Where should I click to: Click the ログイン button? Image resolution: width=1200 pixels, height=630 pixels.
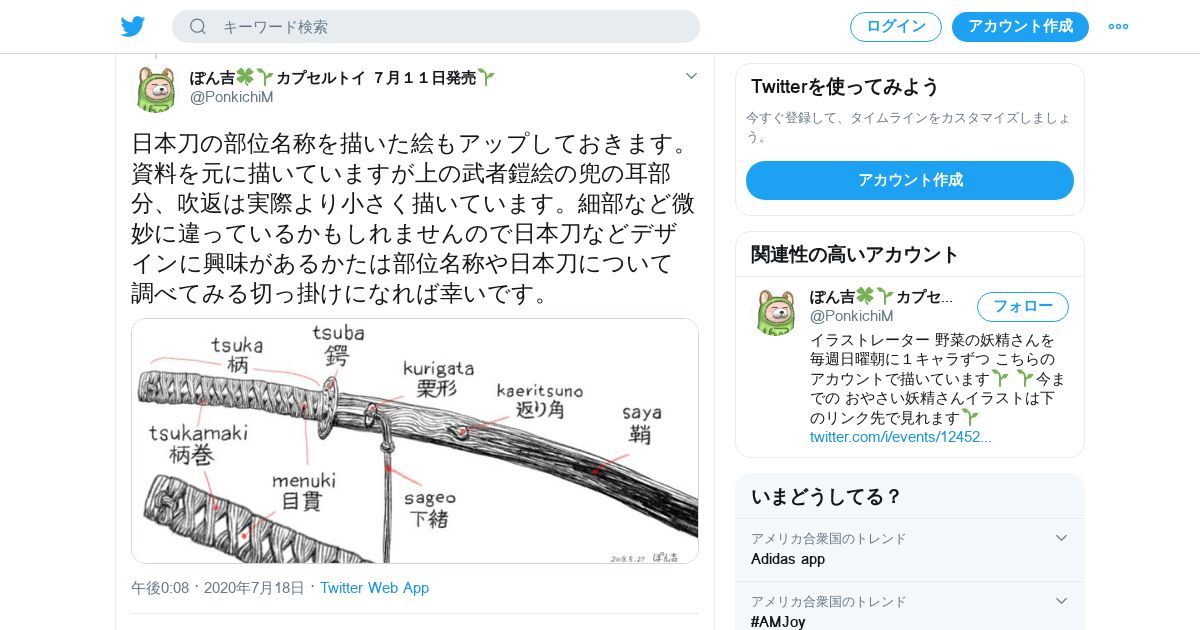click(x=896, y=27)
